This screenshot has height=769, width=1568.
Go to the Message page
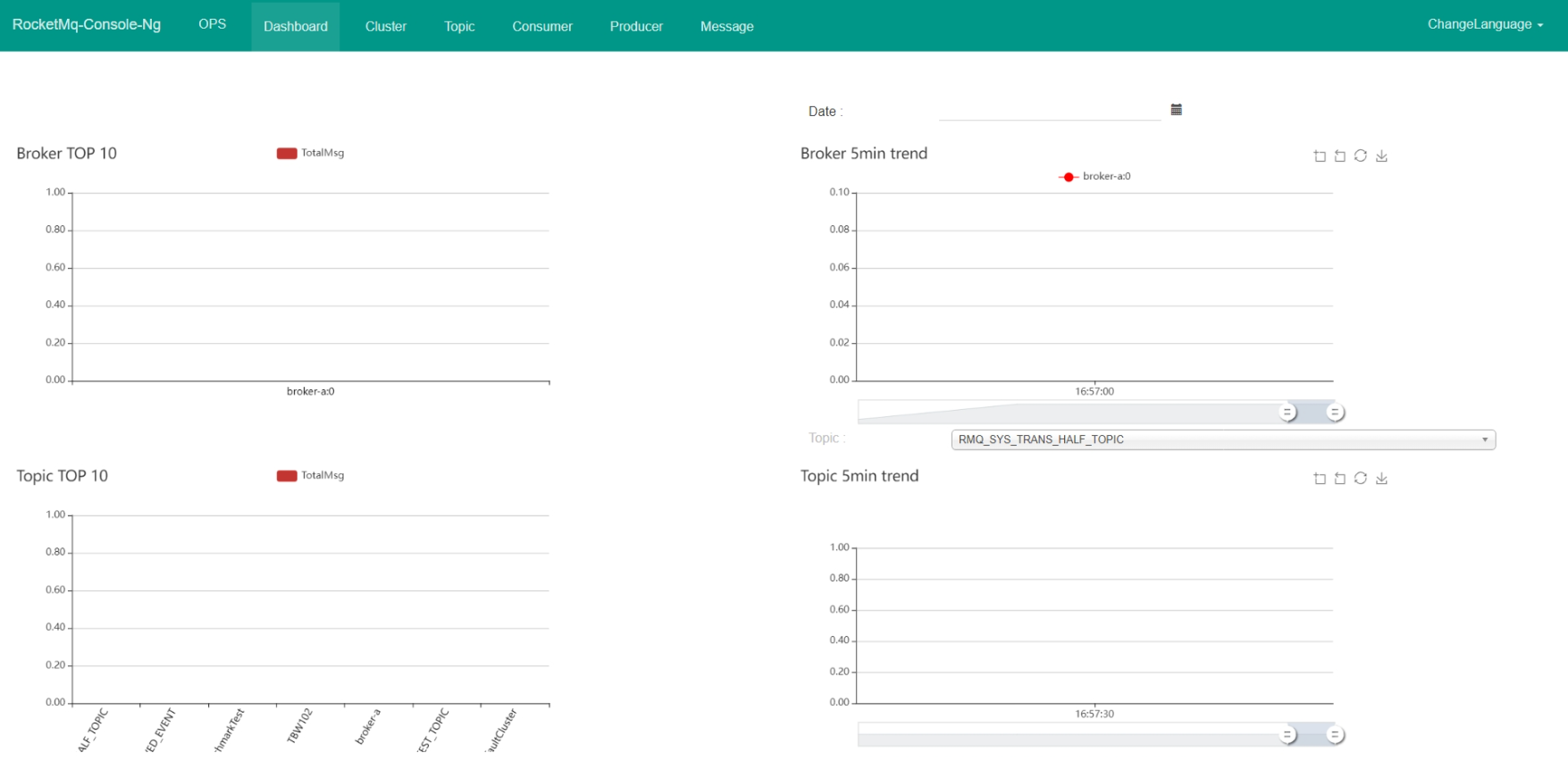727,26
